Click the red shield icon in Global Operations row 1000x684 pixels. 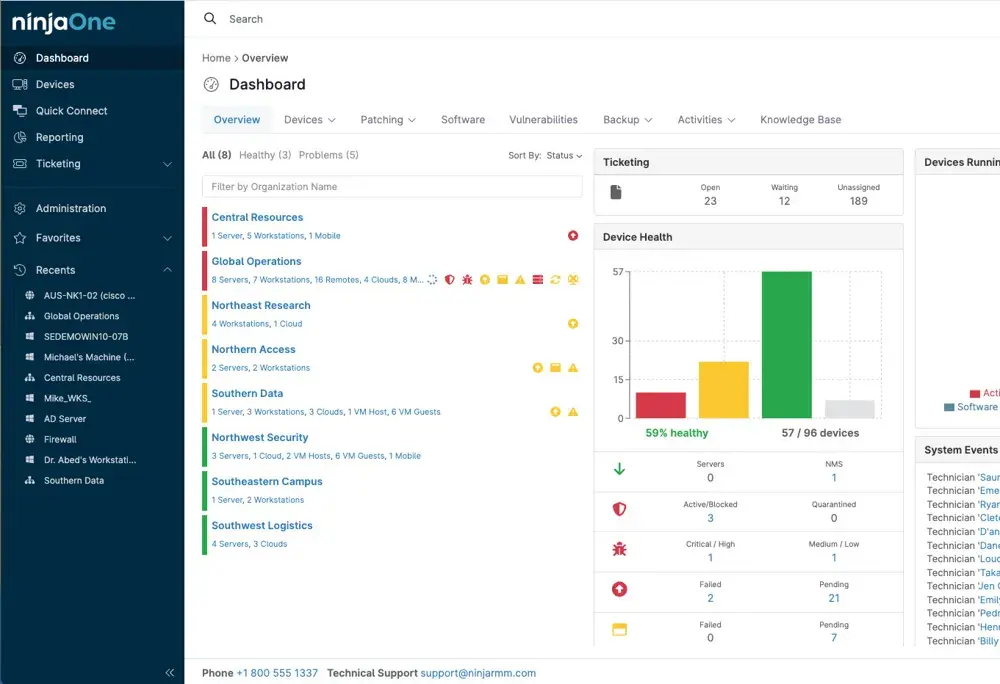point(450,280)
